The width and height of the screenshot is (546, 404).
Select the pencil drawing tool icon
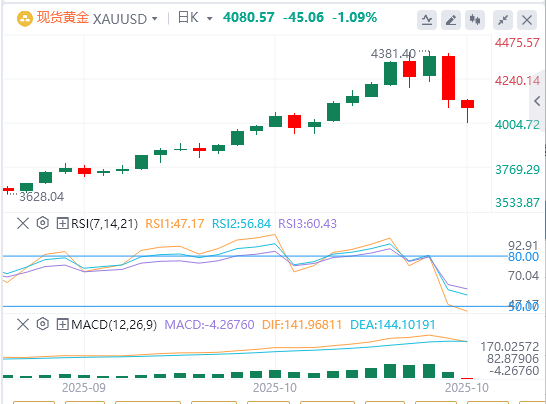(451, 20)
